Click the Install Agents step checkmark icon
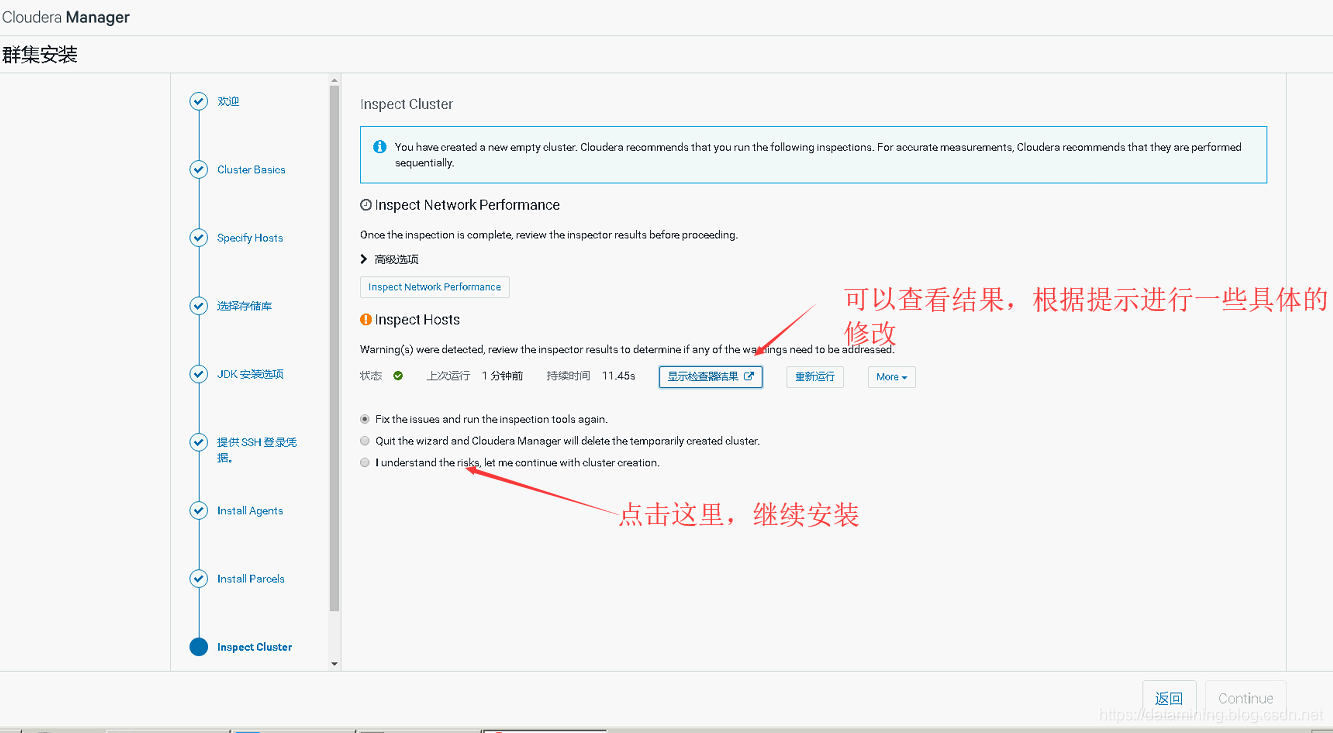This screenshot has height=733, width=1333. click(x=198, y=510)
